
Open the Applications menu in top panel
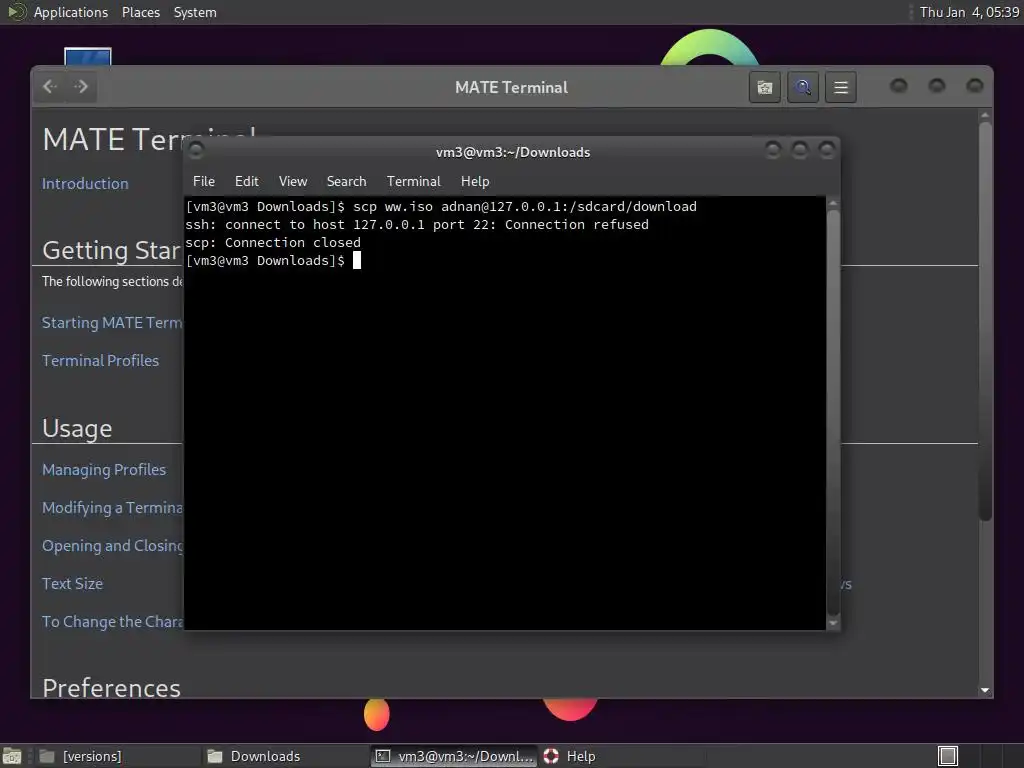point(71,12)
